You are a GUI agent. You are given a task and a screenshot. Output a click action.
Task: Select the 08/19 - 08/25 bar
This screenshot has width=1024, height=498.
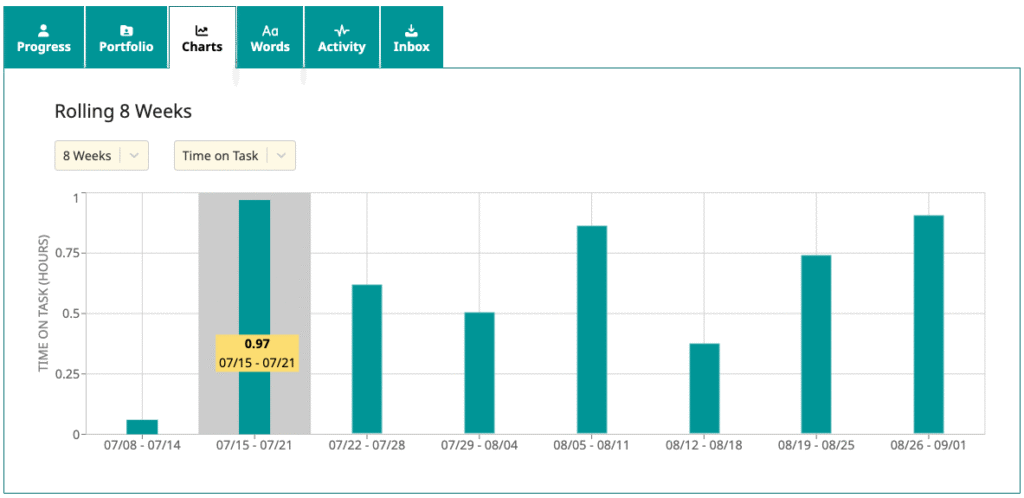[x=816, y=344]
